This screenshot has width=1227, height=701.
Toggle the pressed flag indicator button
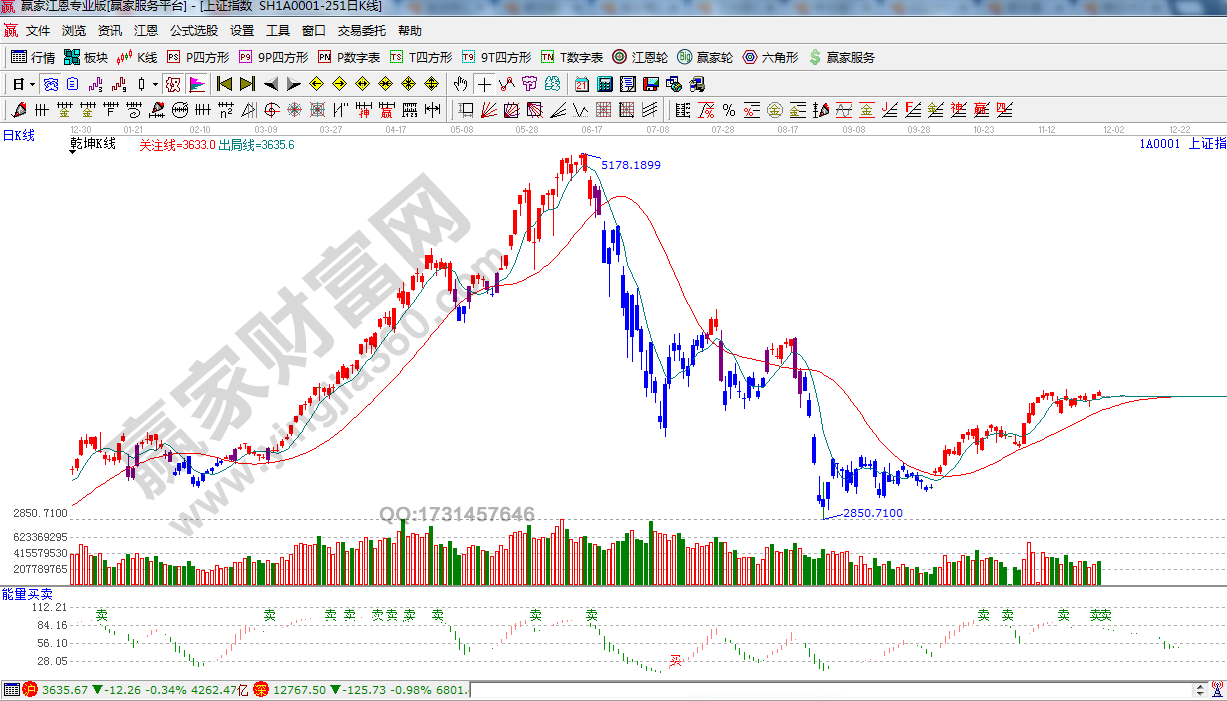coord(197,84)
